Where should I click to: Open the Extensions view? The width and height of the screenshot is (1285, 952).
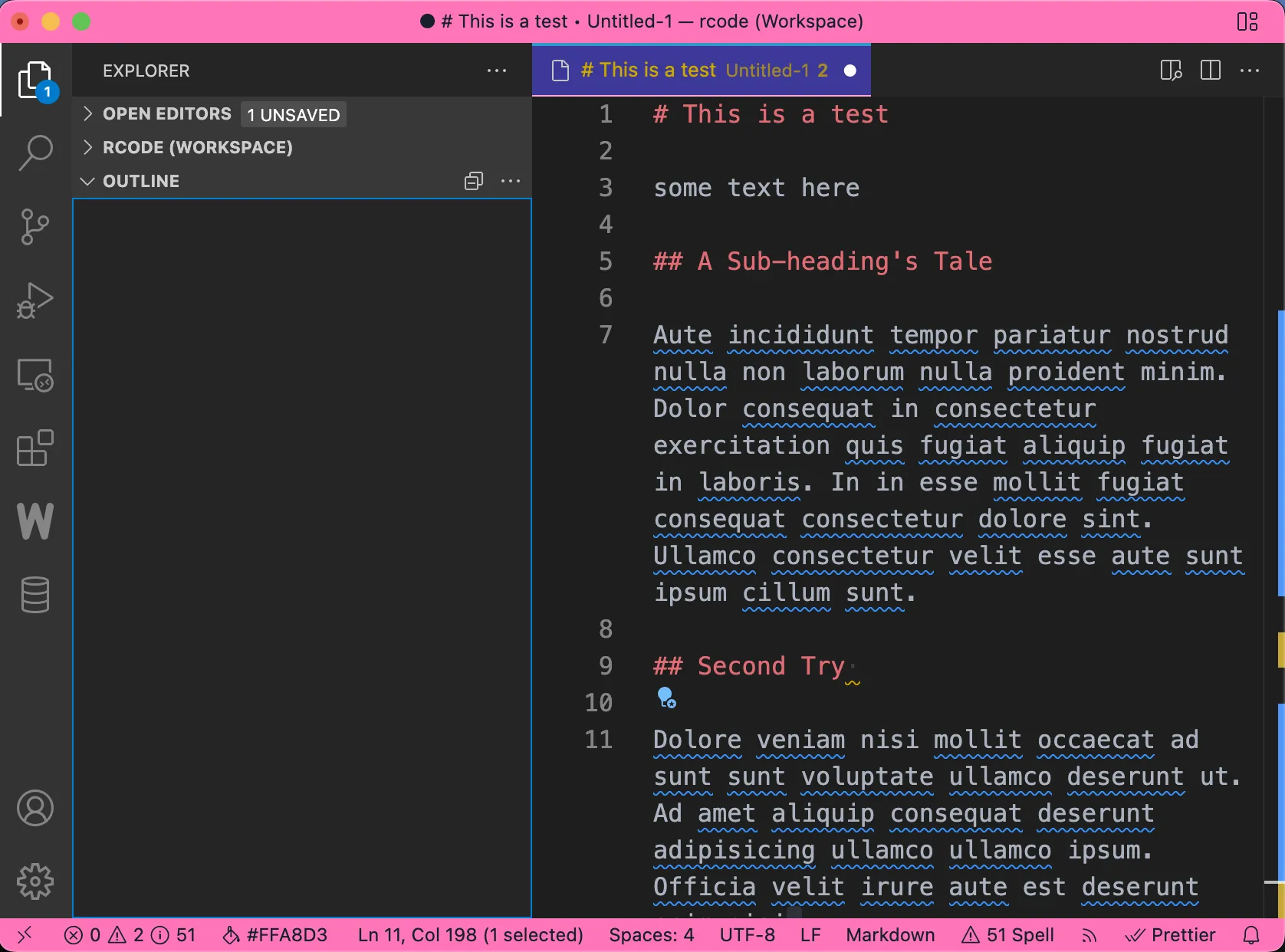35,448
